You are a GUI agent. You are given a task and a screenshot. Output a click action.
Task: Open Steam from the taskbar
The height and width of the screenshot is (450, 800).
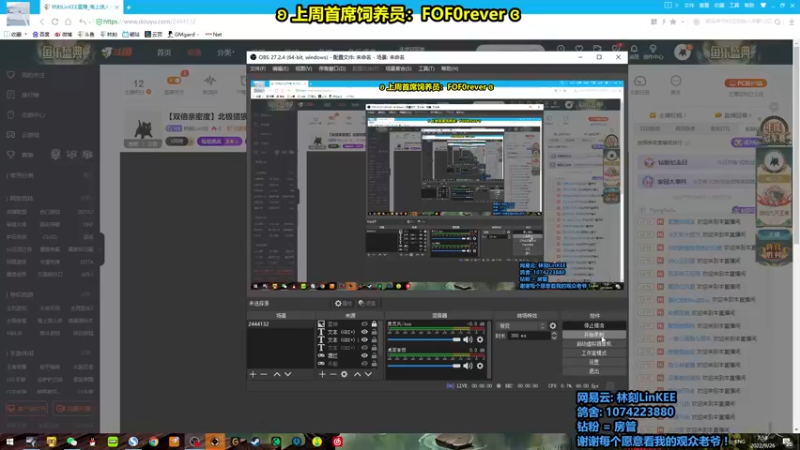[256, 441]
